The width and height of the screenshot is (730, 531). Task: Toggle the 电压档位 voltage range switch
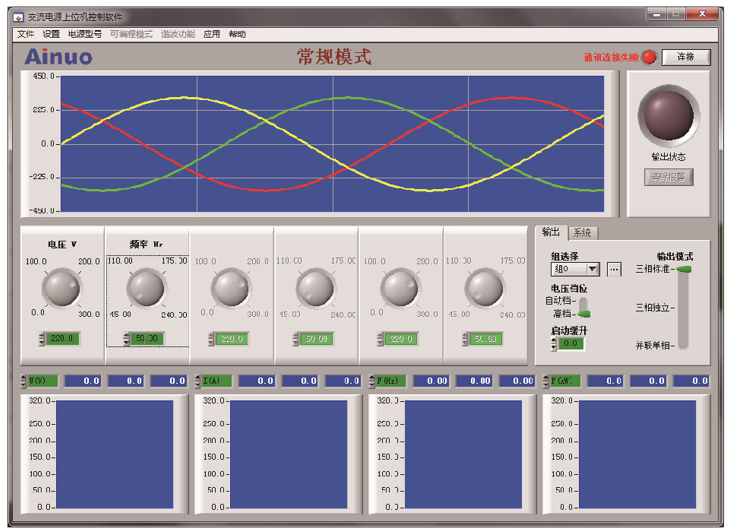click(x=584, y=307)
